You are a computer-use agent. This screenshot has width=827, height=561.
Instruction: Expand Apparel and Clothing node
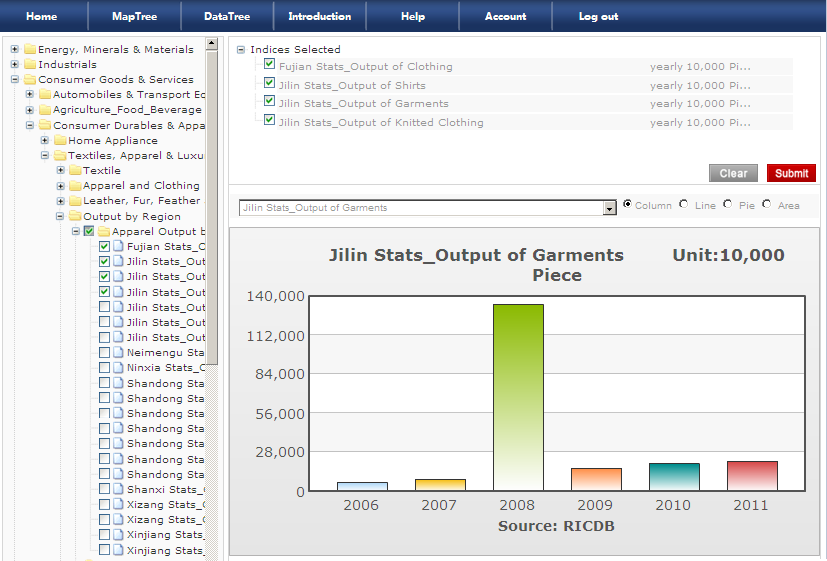point(60,186)
